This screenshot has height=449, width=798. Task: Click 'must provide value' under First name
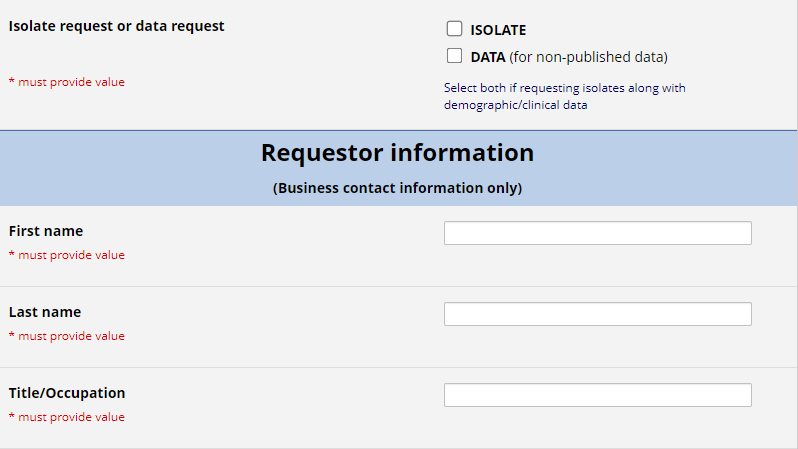(67, 255)
